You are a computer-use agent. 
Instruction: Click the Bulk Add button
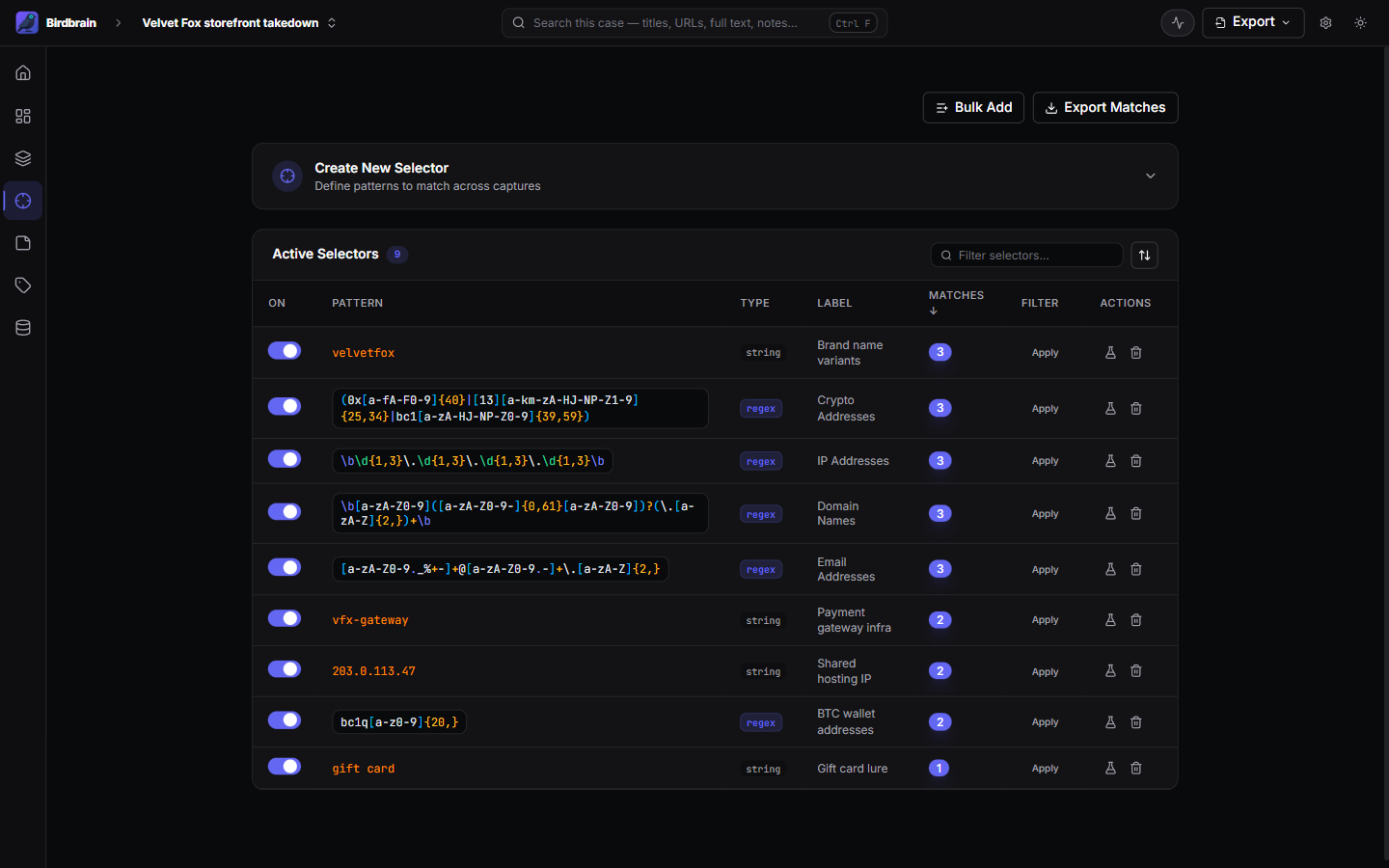click(x=973, y=108)
